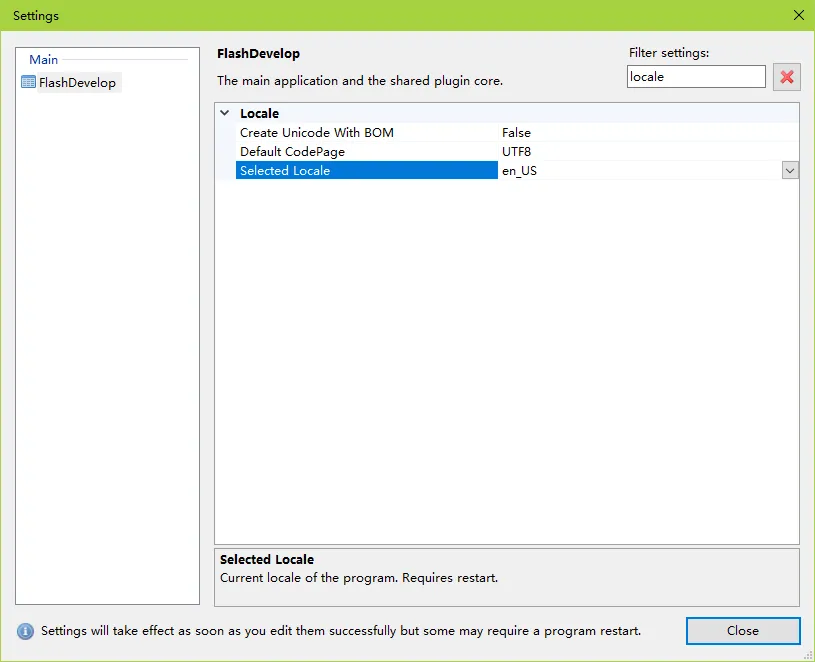
Task: Close the Settings window with title bar X
Action: point(798,15)
